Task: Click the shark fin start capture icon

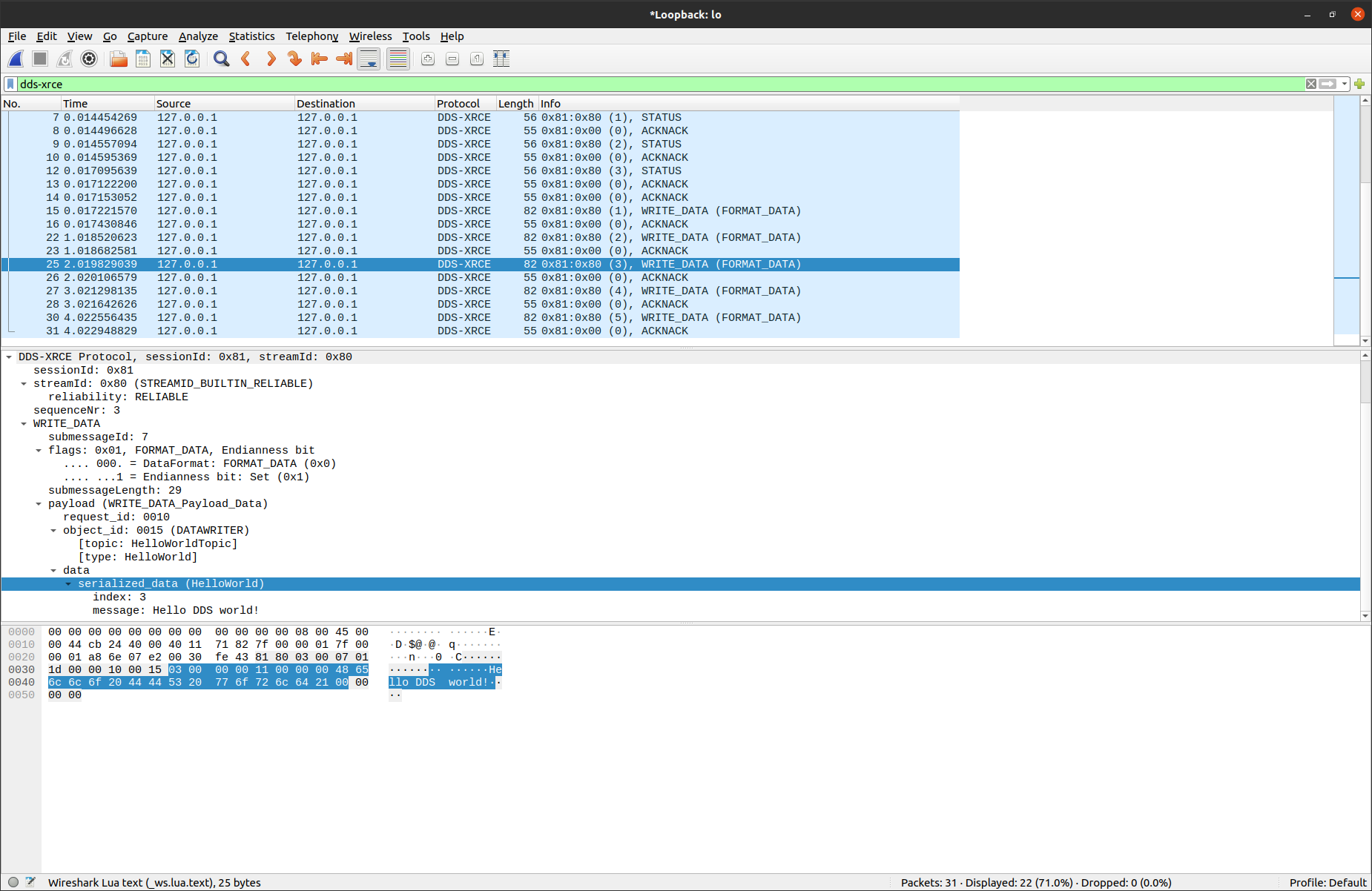Action: click(16, 59)
